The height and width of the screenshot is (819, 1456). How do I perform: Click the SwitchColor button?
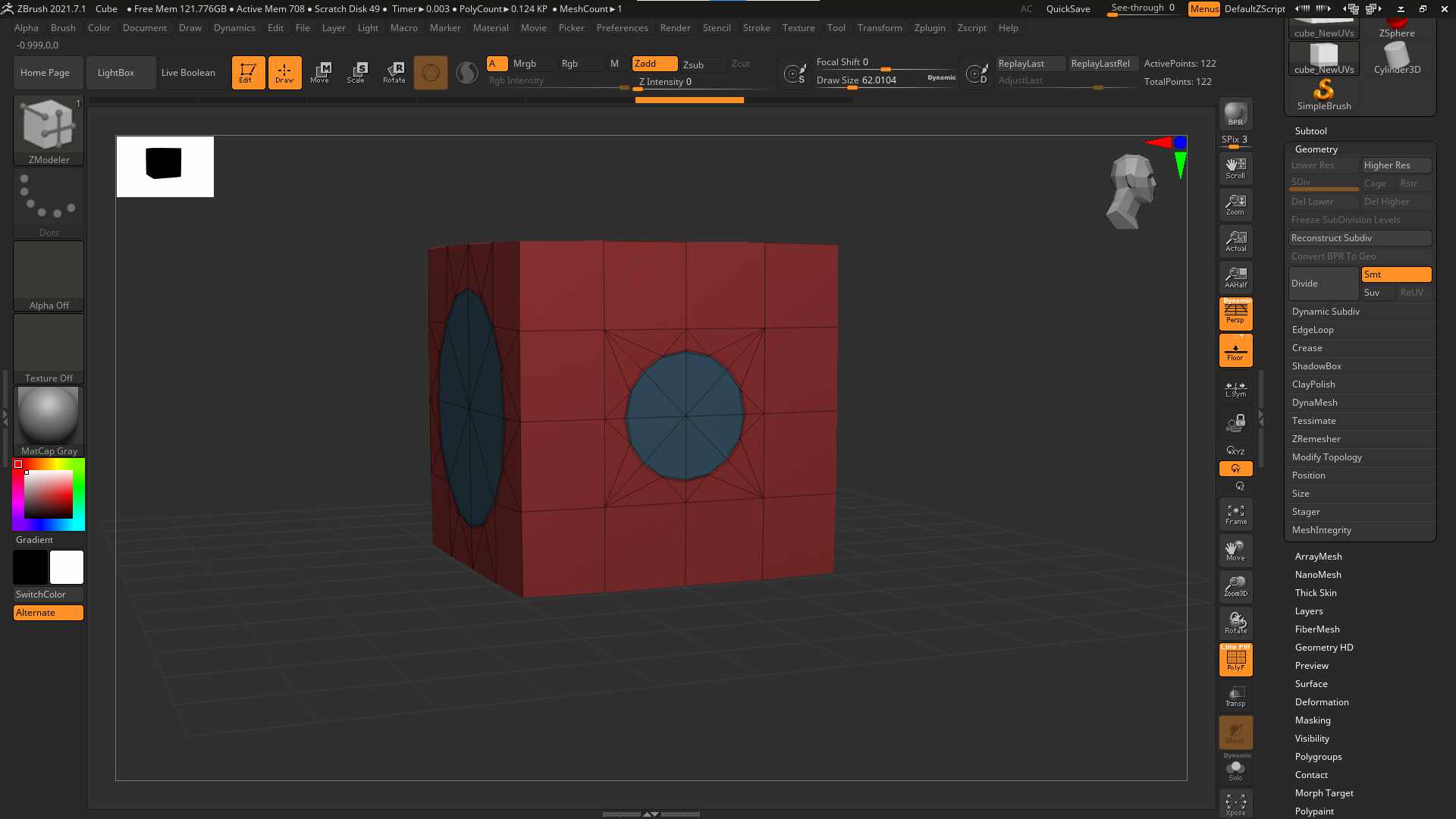click(49, 595)
